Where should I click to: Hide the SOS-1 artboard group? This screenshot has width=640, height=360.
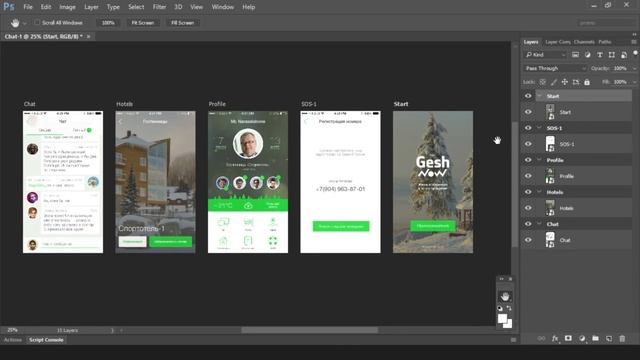[528, 128]
